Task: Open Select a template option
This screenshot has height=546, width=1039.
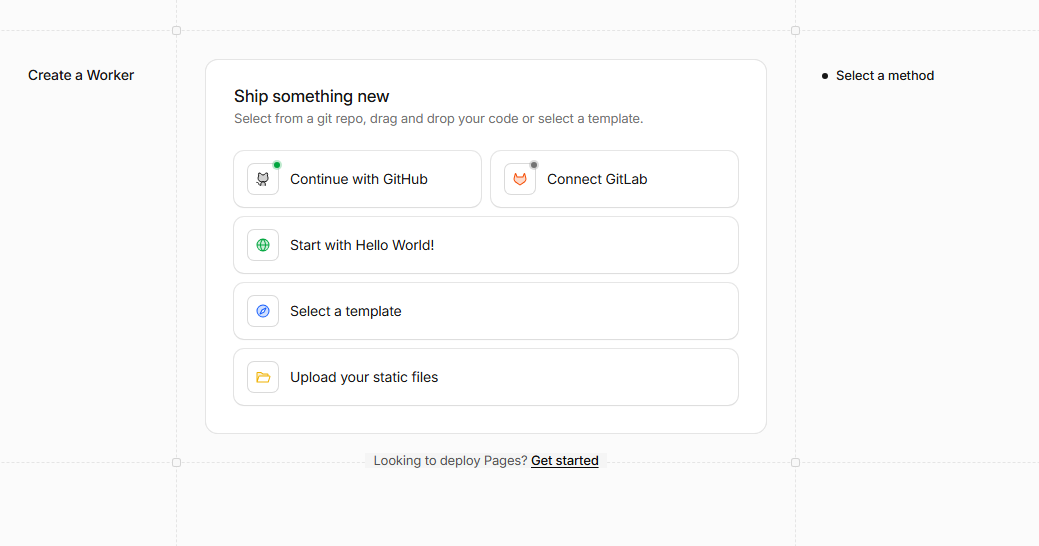Action: pyautogui.click(x=486, y=311)
